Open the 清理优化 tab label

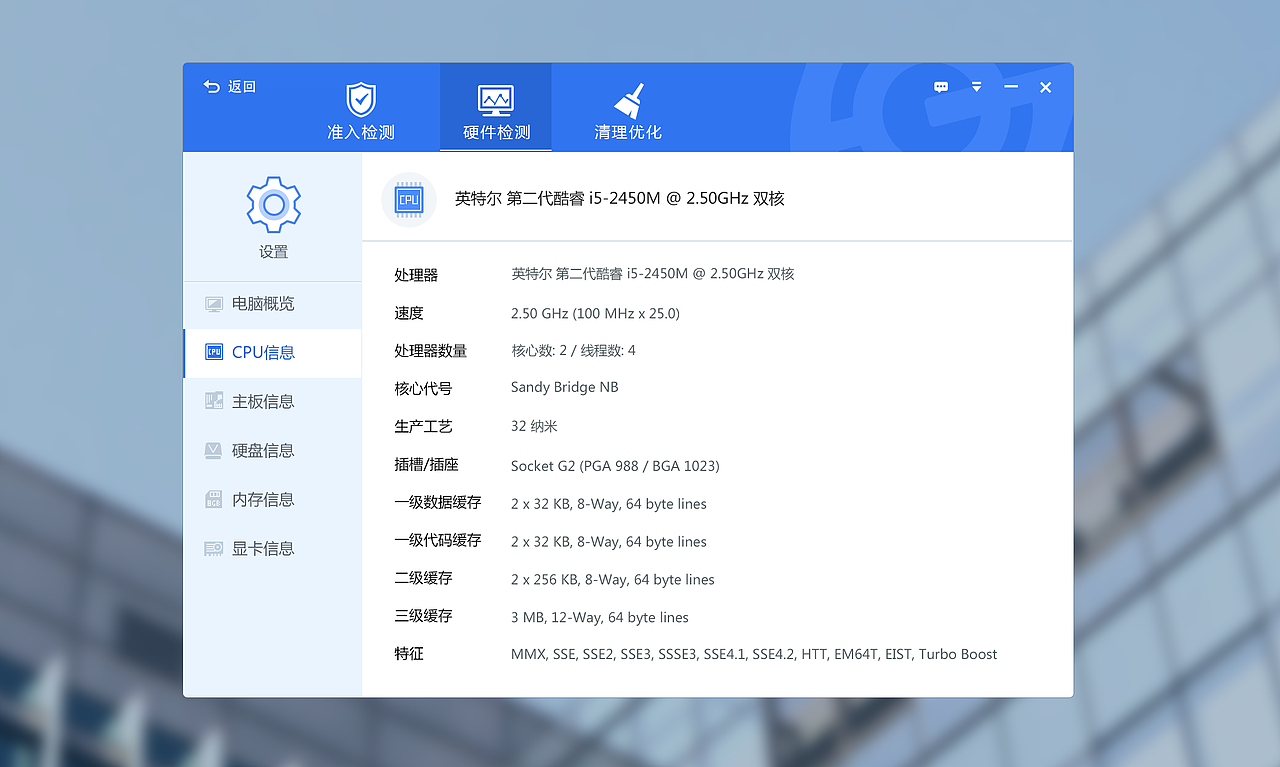coord(628,132)
